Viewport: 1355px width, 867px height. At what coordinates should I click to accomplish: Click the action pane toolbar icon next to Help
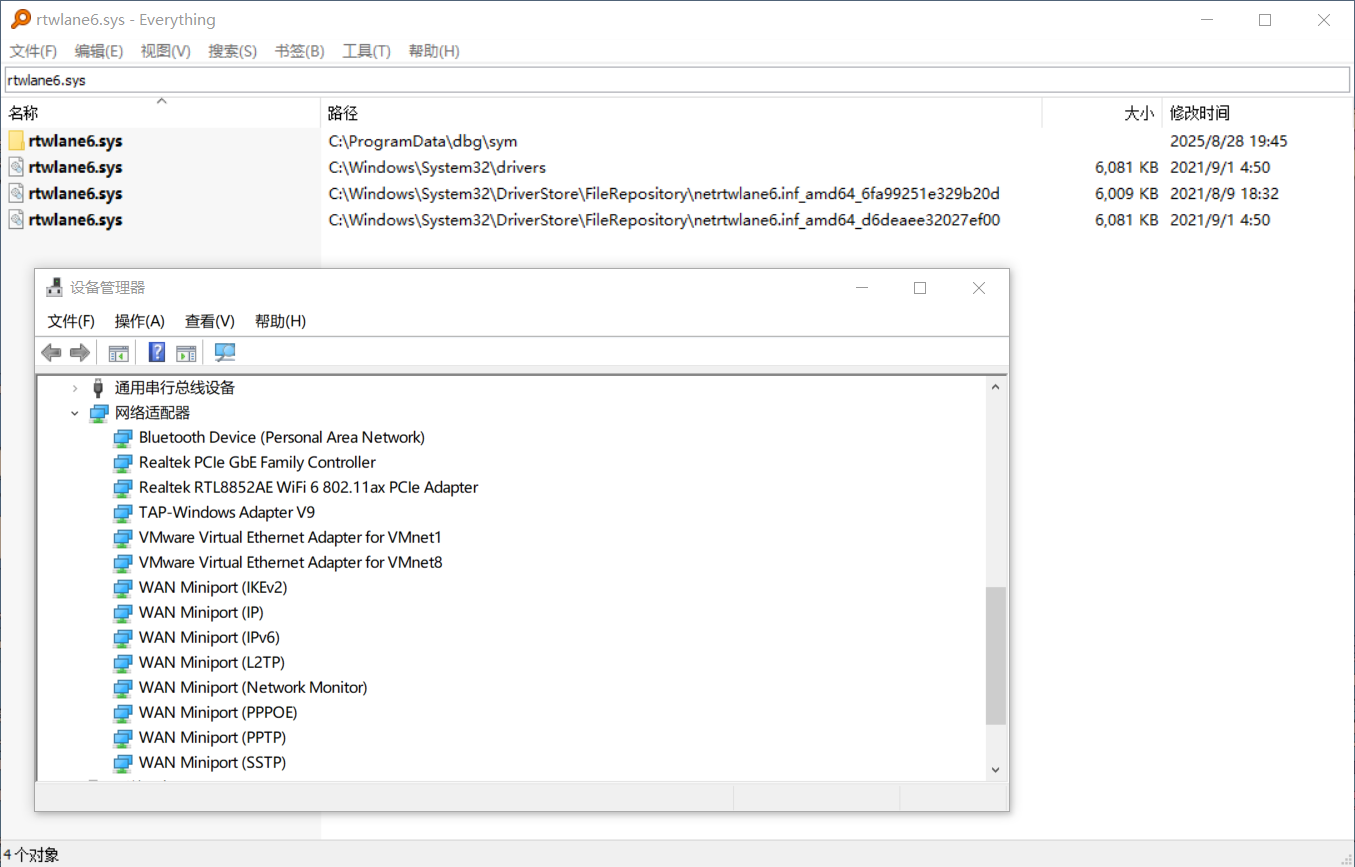(x=186, y=353)
